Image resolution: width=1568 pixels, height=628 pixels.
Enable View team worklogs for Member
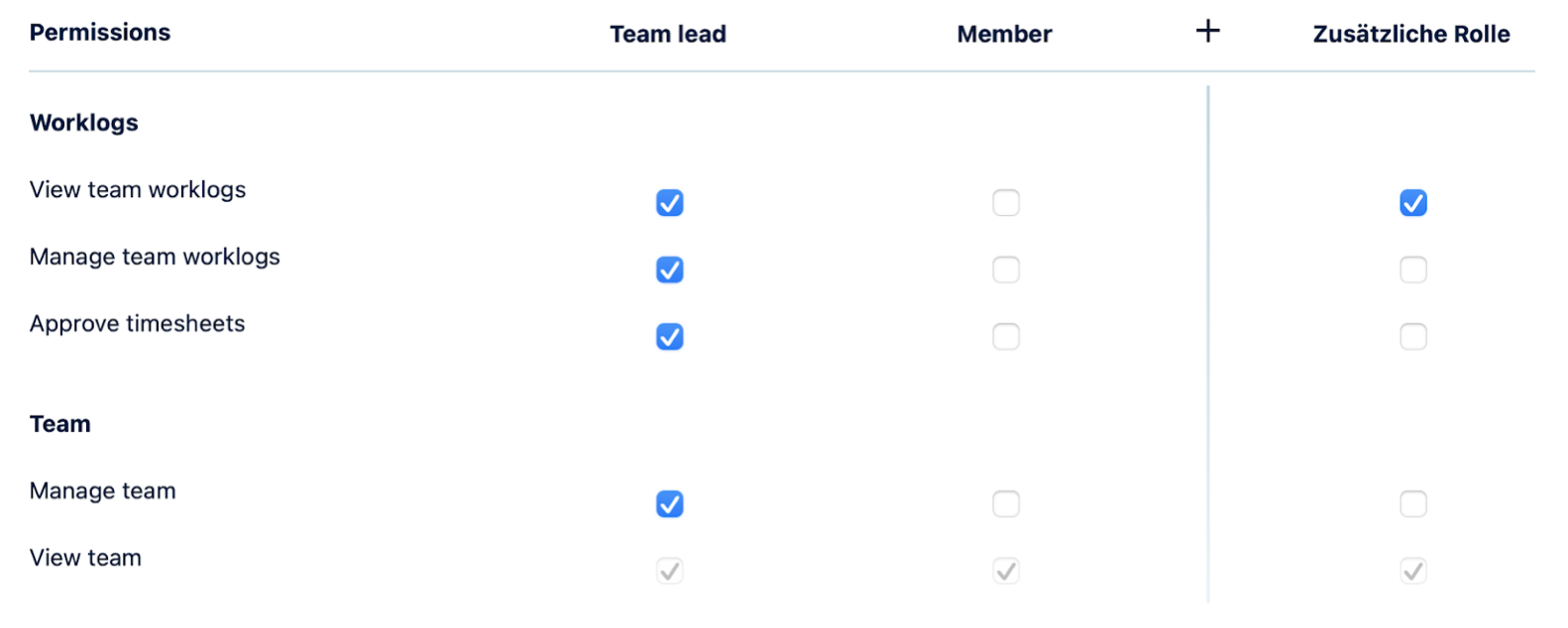(x=1006, y=203)
